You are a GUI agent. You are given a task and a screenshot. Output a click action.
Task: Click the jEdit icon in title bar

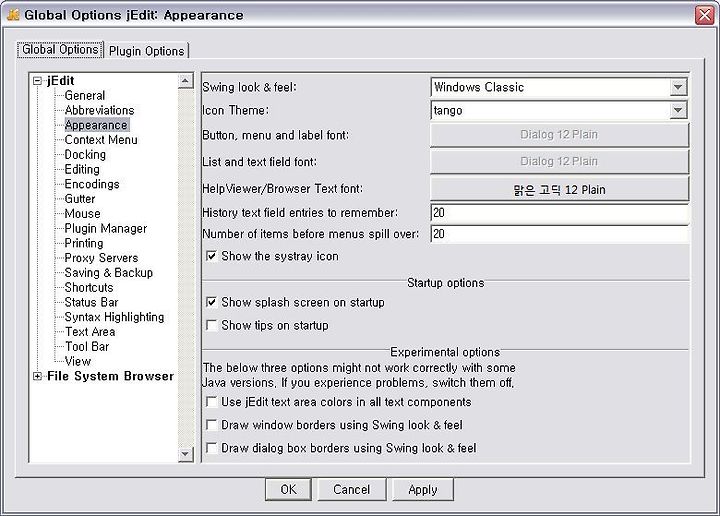pyautogui.click(x=13, y=15)
